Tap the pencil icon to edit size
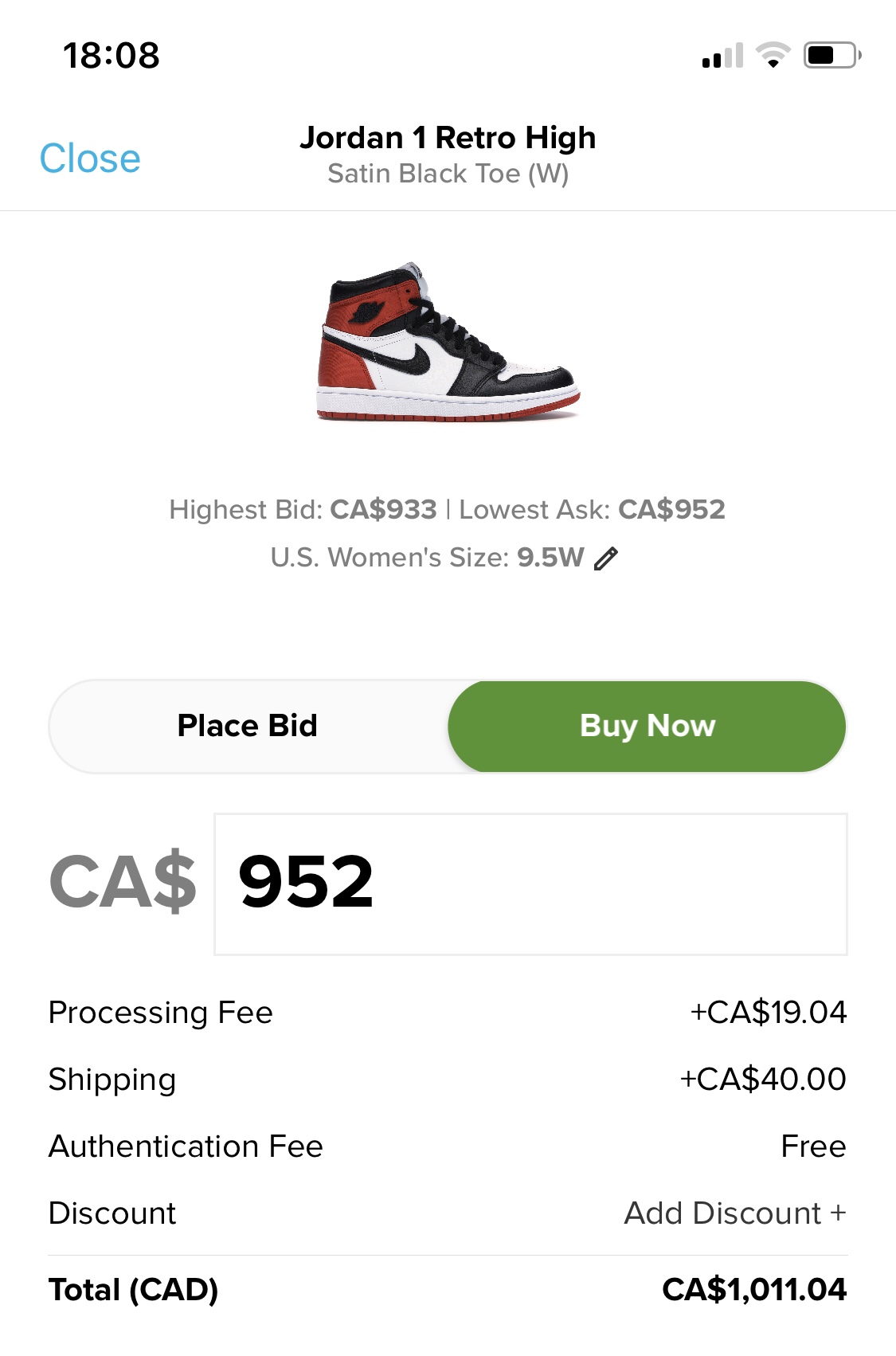This screenshot has height=1356, width=896. pos(606,558)
